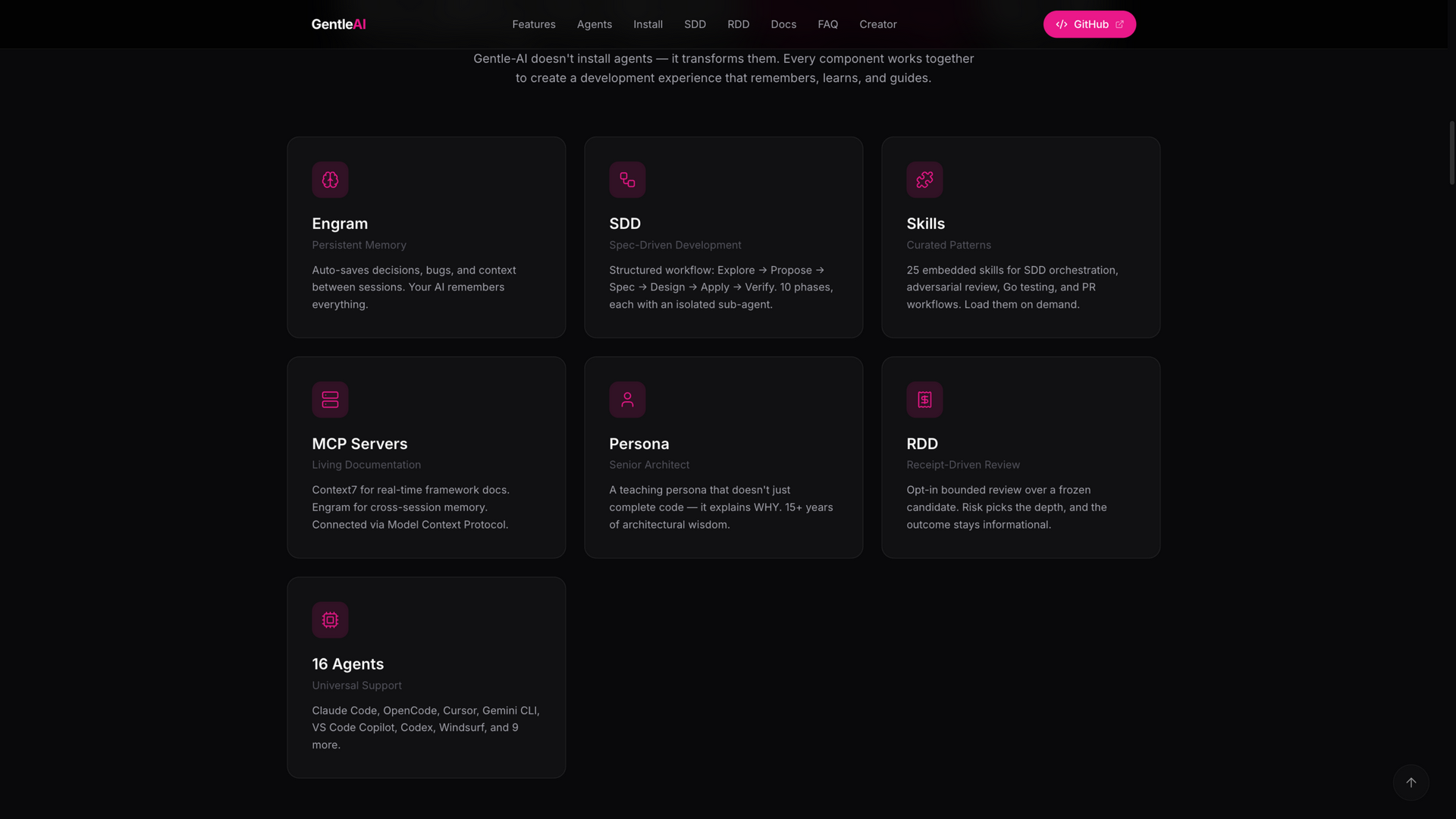Open the Features nav item
Viewport: 1456px width, 819px height.
534,24
